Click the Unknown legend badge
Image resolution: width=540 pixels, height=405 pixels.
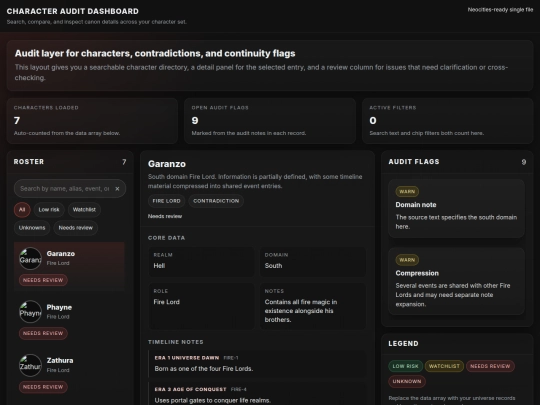407,382
